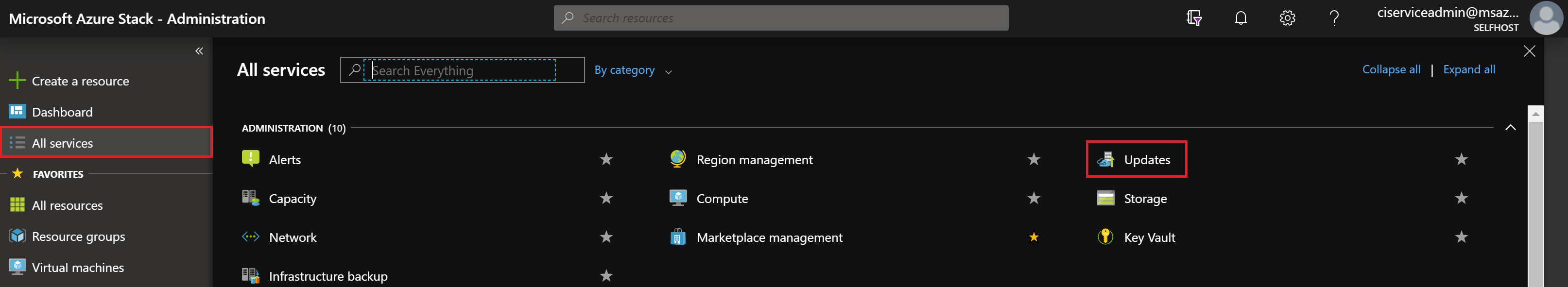Click the vertical scrollbar up arrow
This screenshot has height=287, width=1568.
click(x=1535, y=114)
